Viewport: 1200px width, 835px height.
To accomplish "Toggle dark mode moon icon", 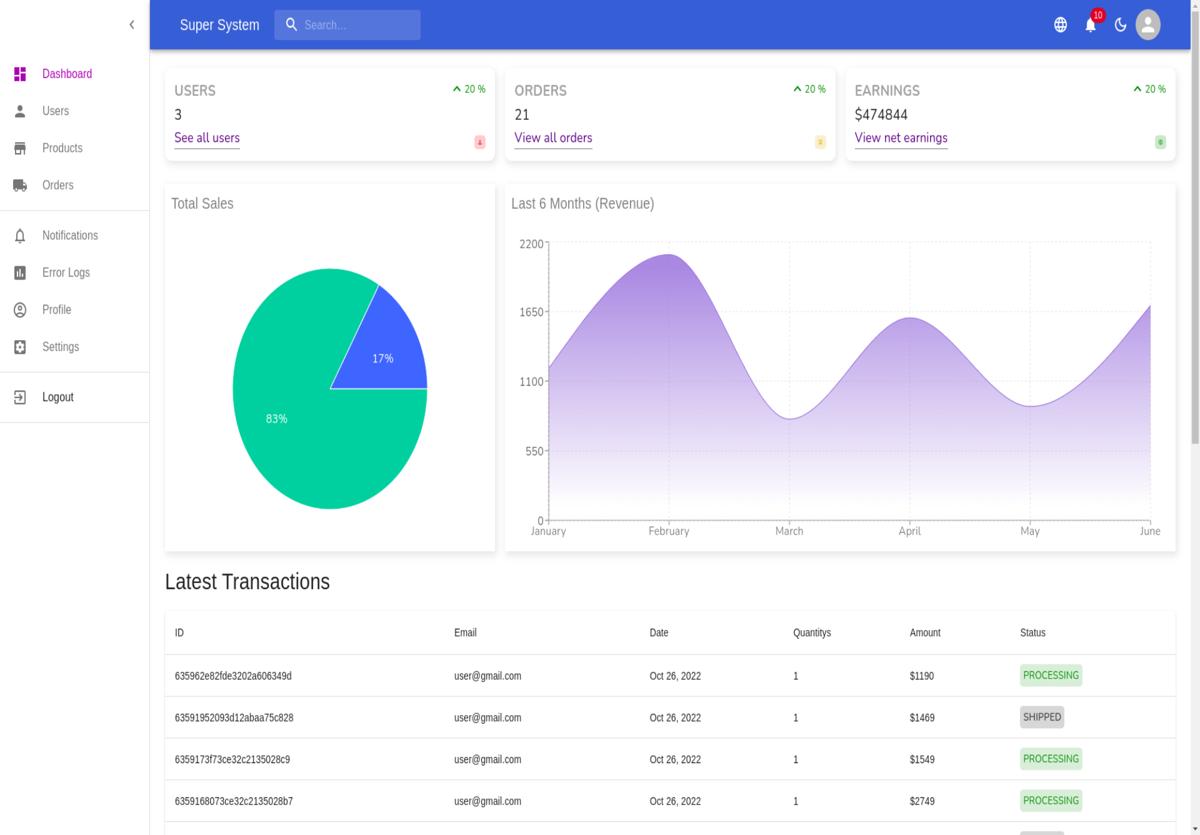I will 1120,25.
